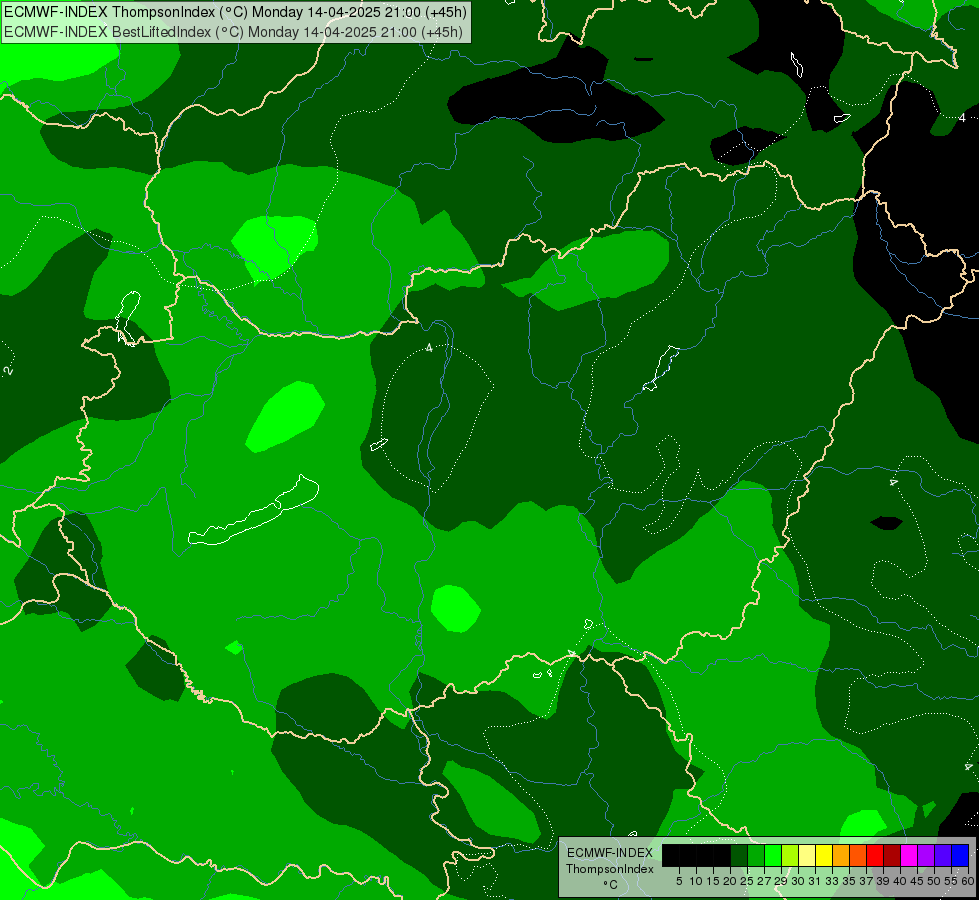Click the 'ThompsonIndex' label in the legend
The width and height of the screenshot is (979, 900).
click(x=609, y=869)
